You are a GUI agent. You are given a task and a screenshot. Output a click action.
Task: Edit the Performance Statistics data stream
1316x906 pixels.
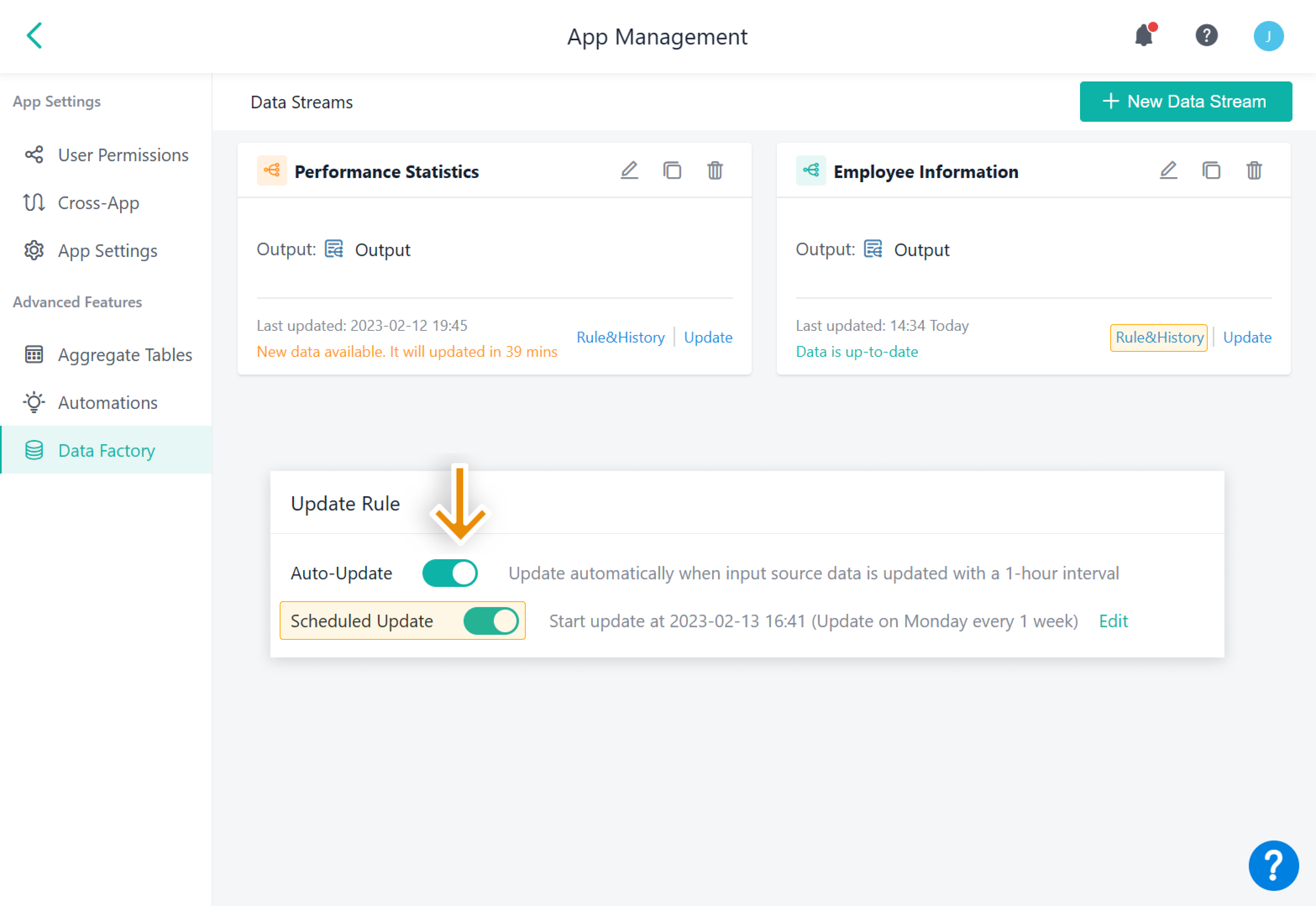(629, 170)
